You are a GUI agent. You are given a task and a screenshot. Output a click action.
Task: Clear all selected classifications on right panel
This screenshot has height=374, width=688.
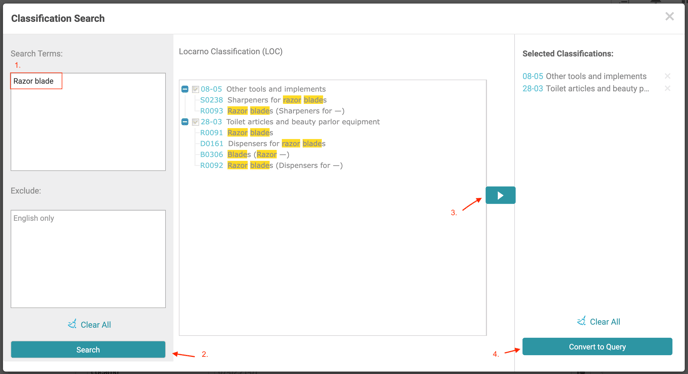598,322
